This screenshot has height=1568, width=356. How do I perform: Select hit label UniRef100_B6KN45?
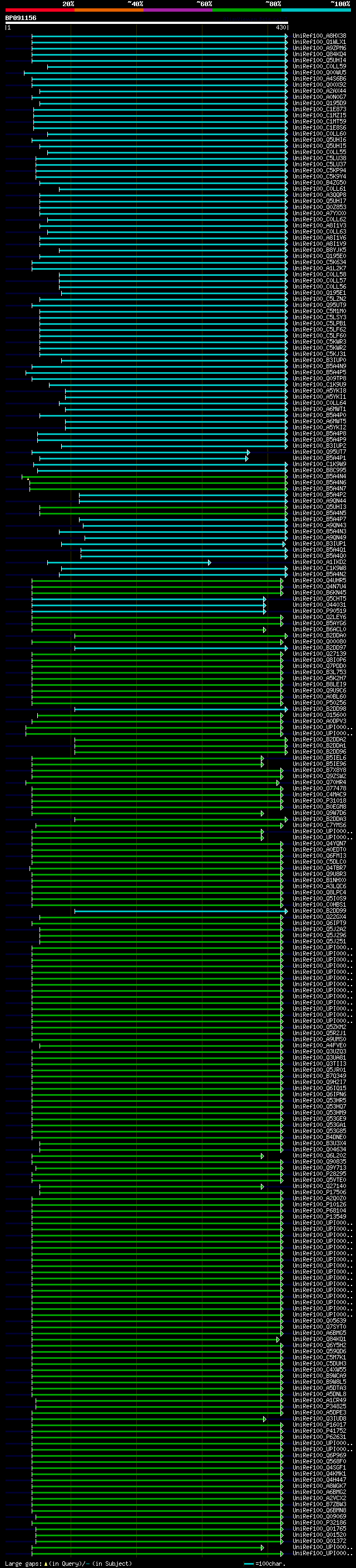point(319,593)
